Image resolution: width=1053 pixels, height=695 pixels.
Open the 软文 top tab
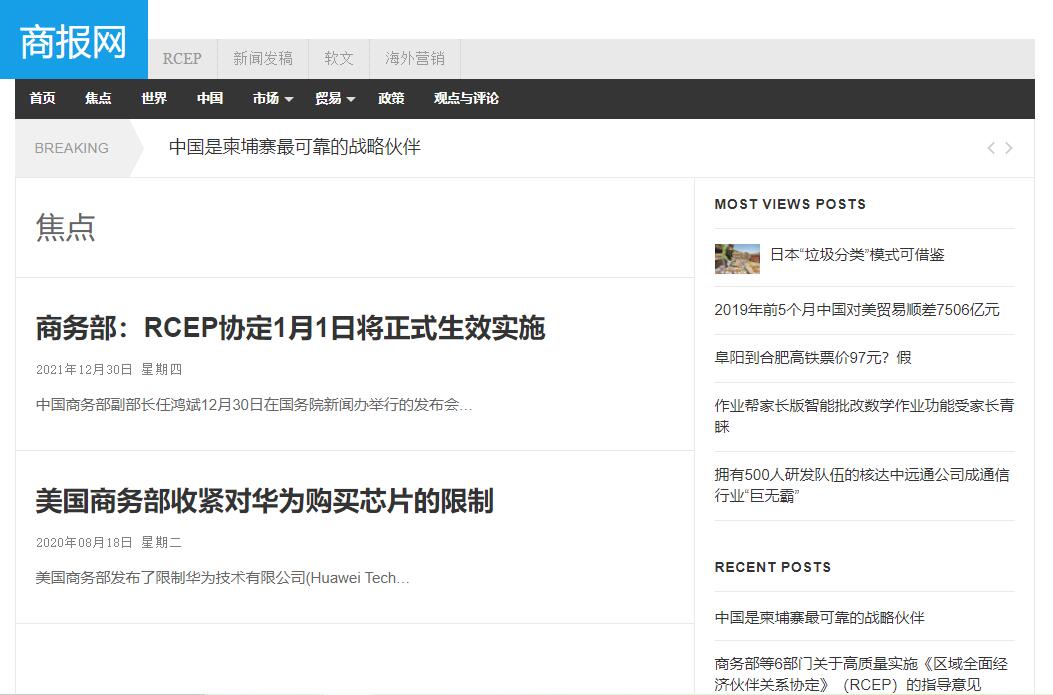[338, 58]
